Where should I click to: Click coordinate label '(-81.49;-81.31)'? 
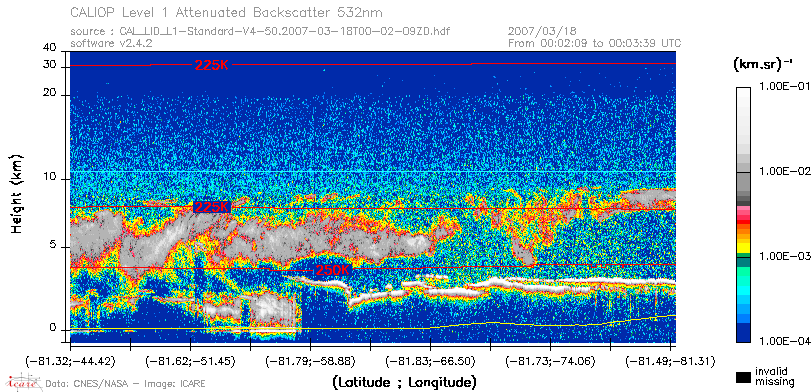point(670,361)
